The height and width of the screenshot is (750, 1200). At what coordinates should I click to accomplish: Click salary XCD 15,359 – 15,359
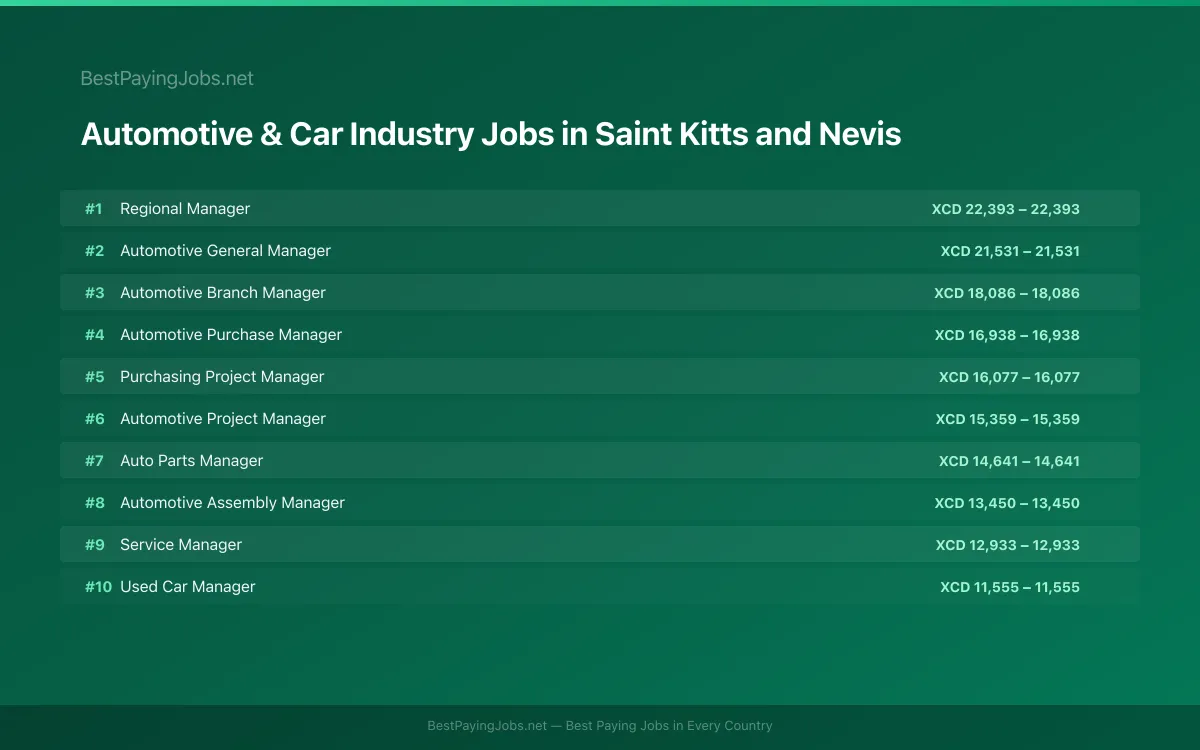coord(1008,419)
